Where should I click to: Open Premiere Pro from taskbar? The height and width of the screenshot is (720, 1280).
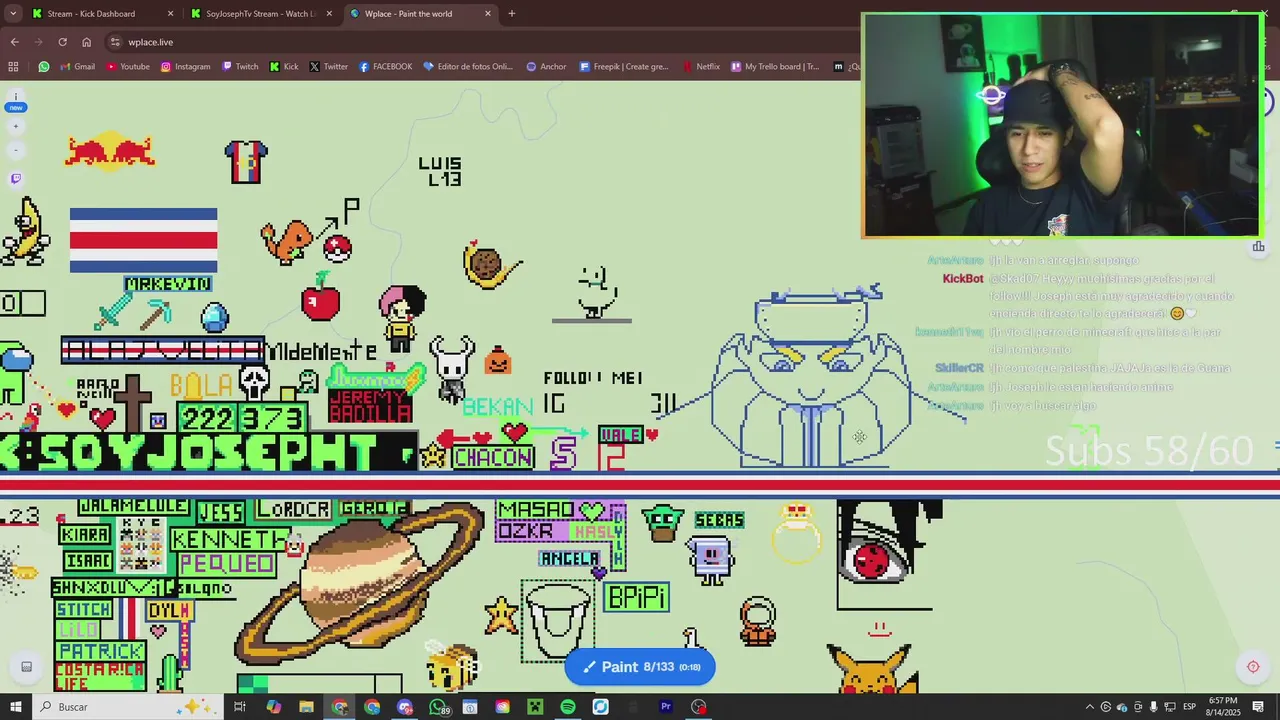(666, 707)
